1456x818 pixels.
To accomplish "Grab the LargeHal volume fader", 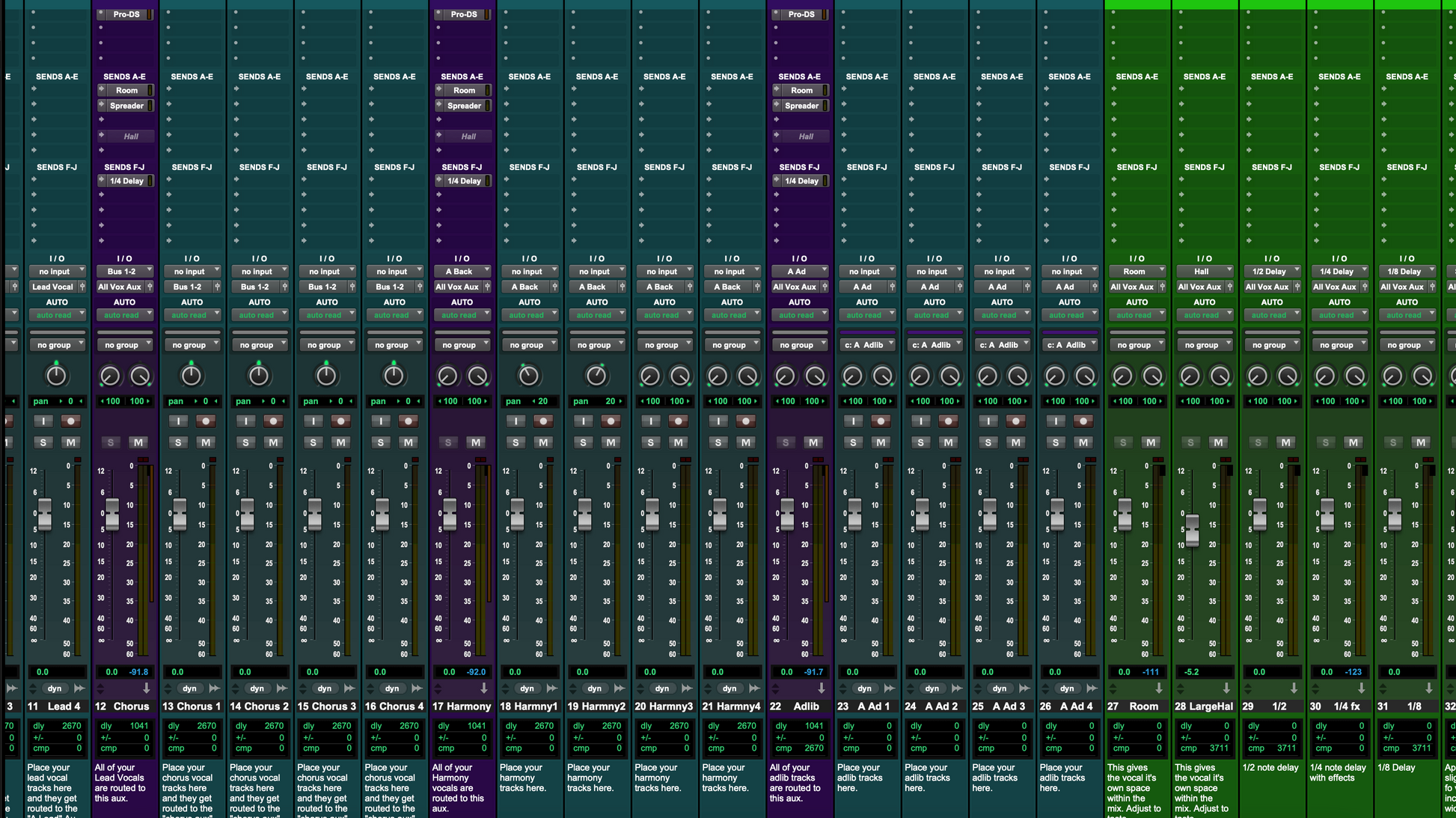I will [x=1192, y=528].
